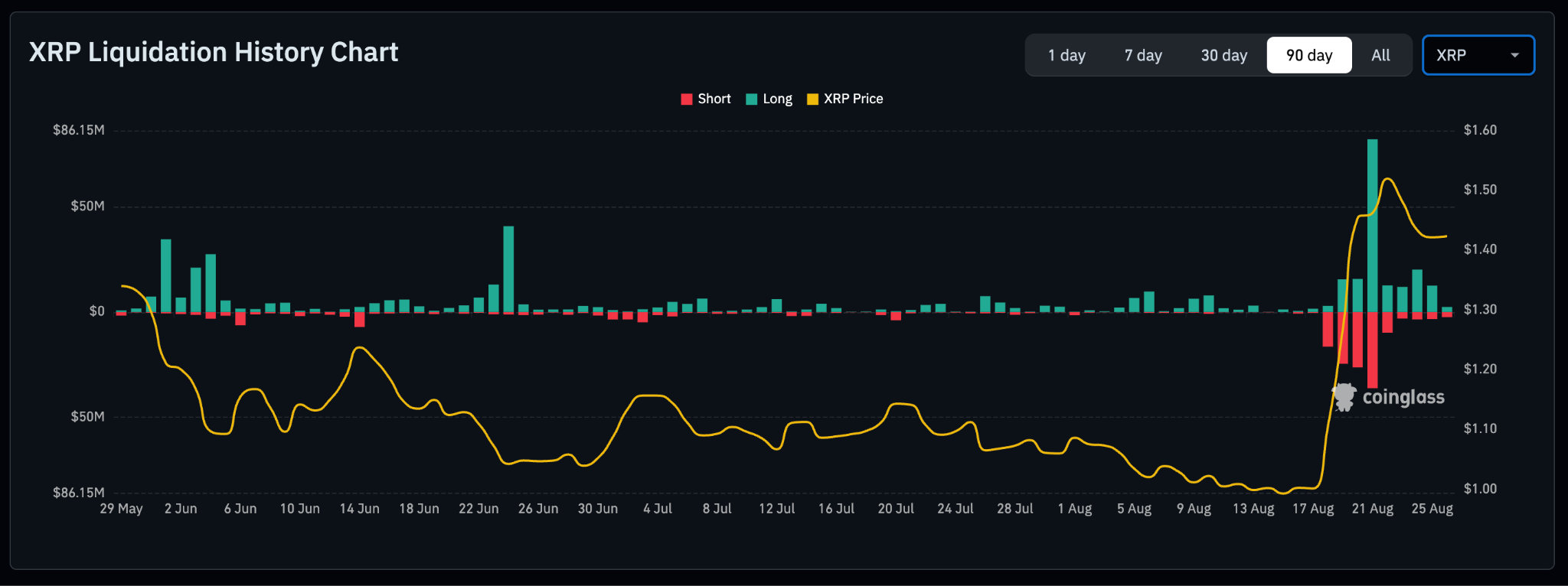Click the $1.30 price axis label
The height and width of the screenshot is (586, 1568).
pos(1480,310)
